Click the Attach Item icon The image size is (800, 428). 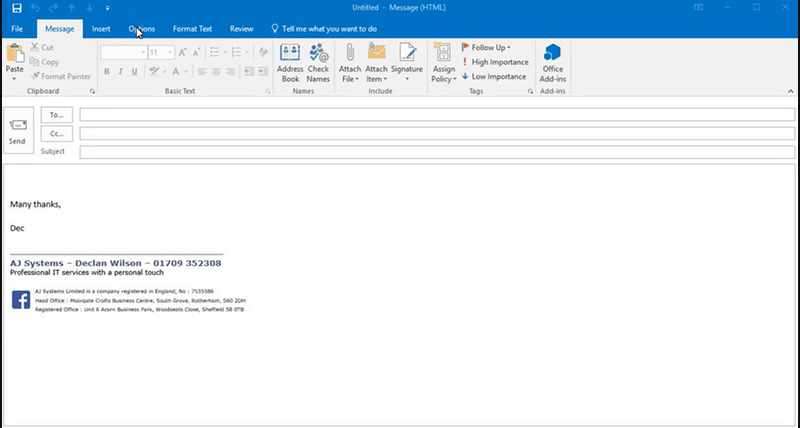tap(376, 62)
